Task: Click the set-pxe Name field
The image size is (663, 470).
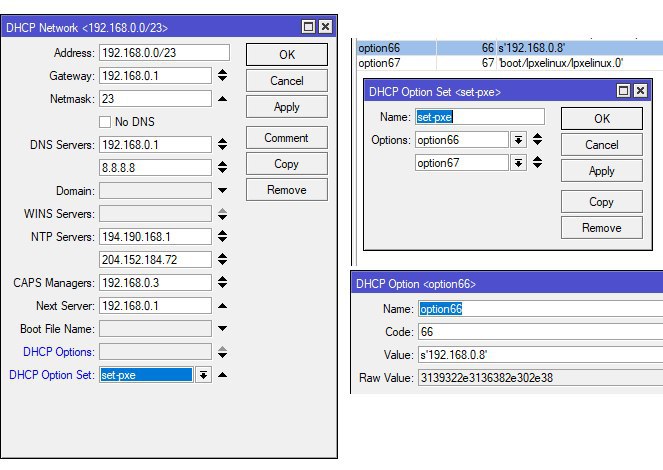Action: [479, 117]
